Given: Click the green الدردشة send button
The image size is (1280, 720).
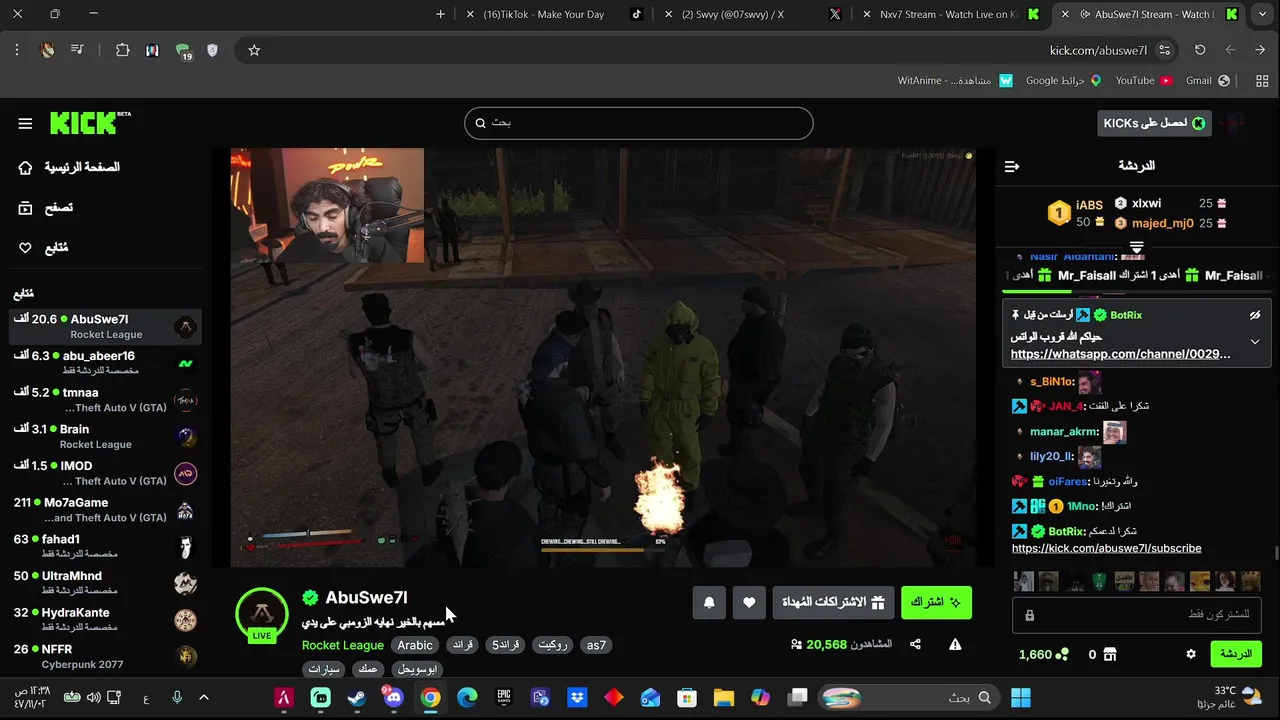Looking at the screenshot, I should point(1236,654).
